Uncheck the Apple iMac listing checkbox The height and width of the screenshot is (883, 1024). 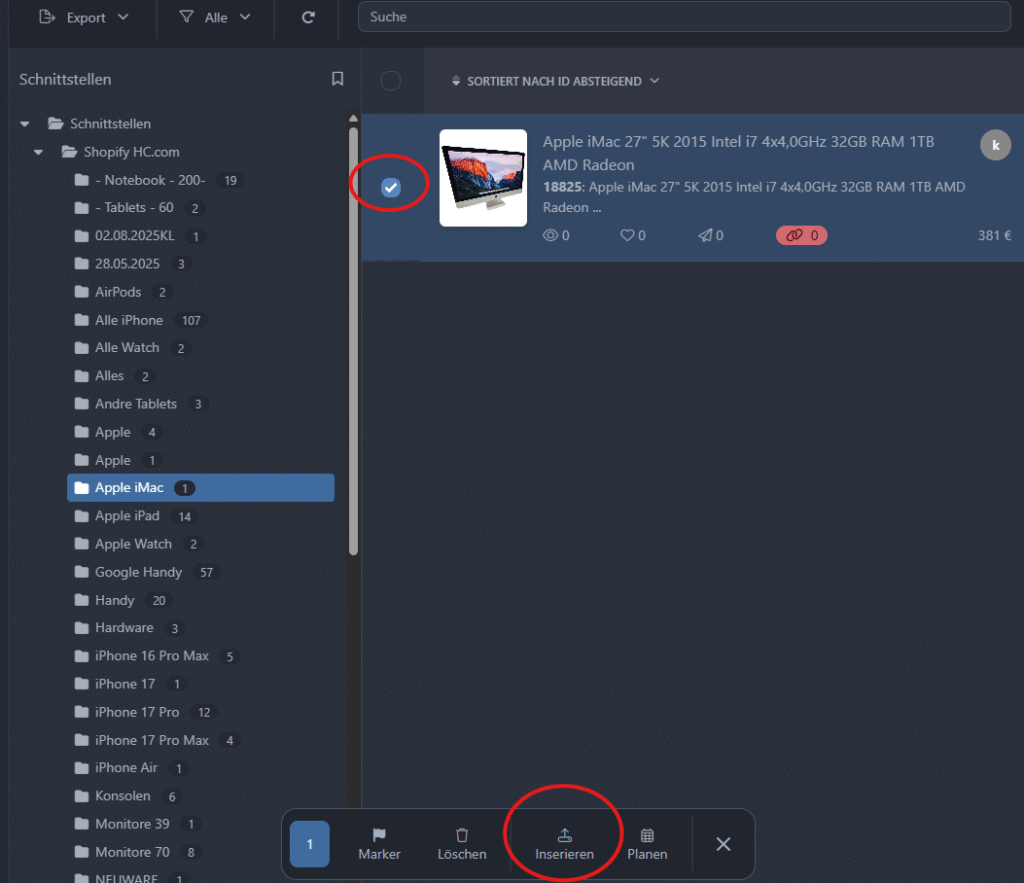click(391, 187)
